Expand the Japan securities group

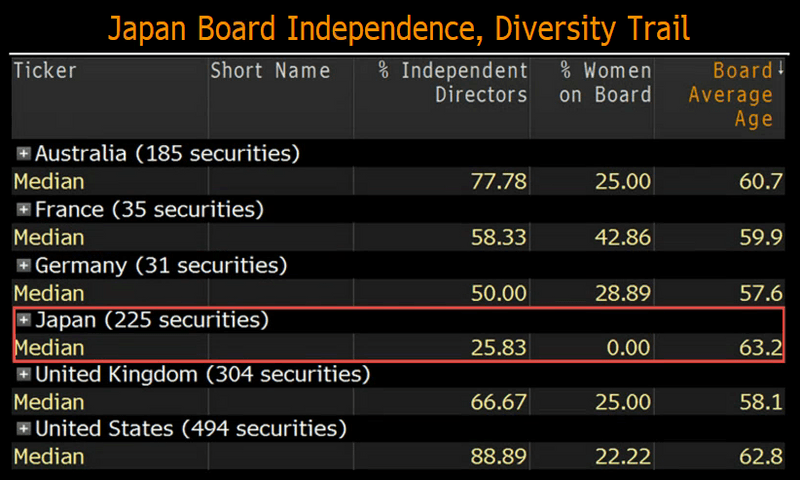pyautogui.click(x=24, y=321)
